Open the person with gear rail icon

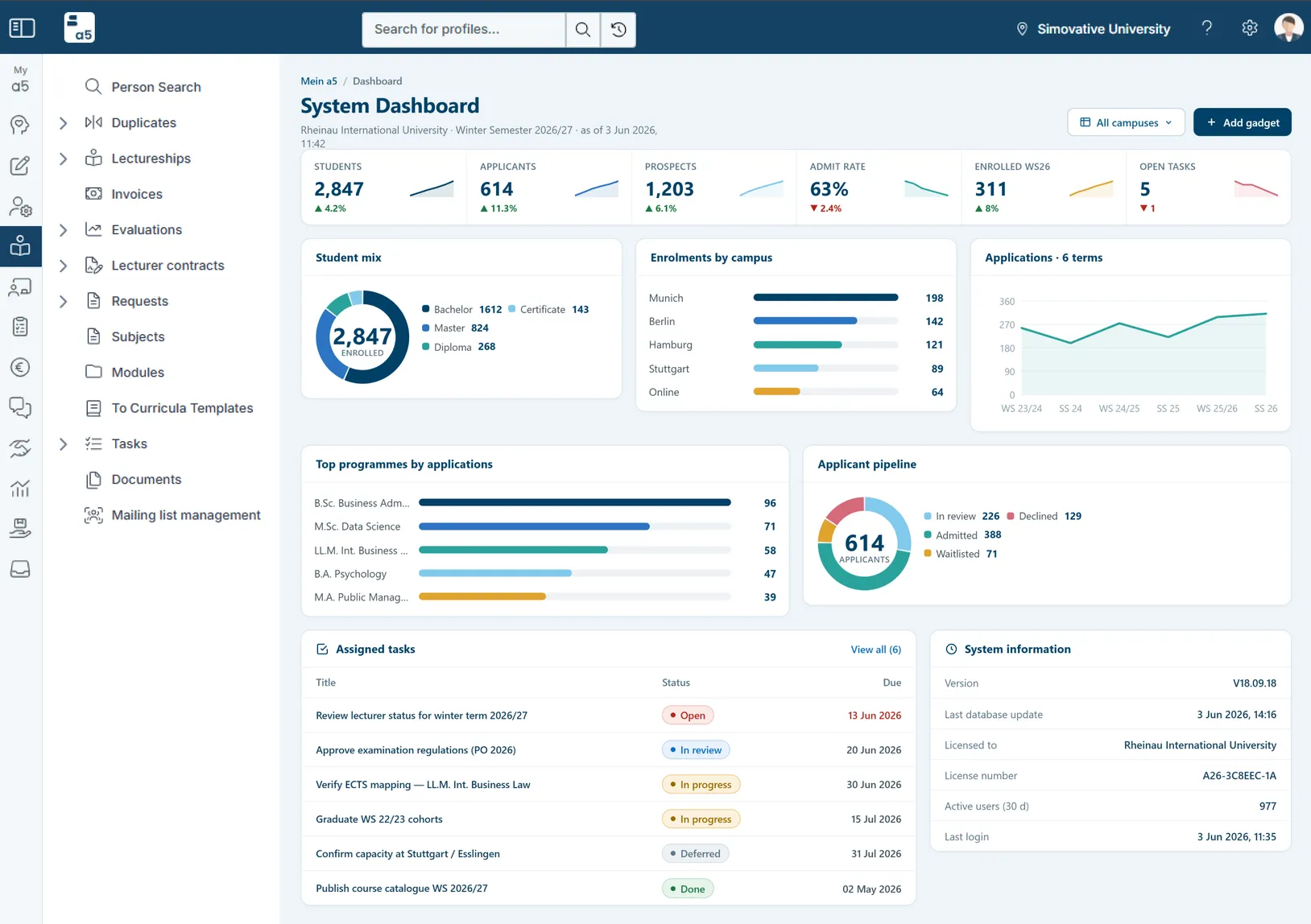pos(20,206)
